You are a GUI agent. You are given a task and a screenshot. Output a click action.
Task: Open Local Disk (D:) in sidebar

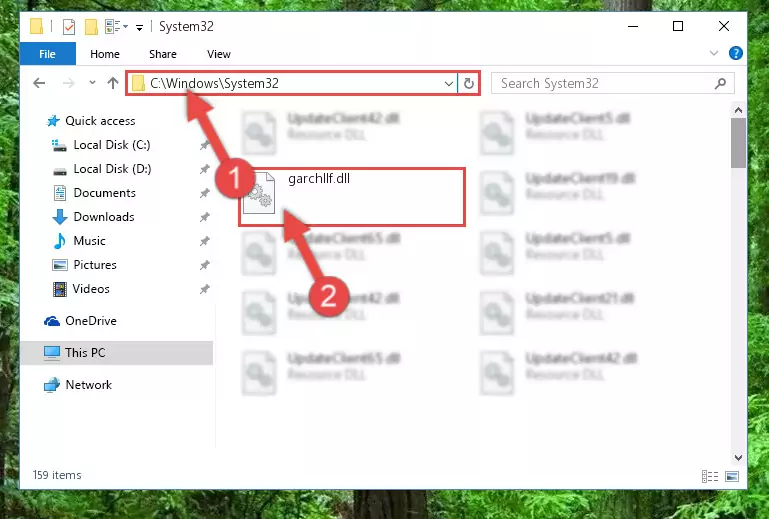point(112,169)
